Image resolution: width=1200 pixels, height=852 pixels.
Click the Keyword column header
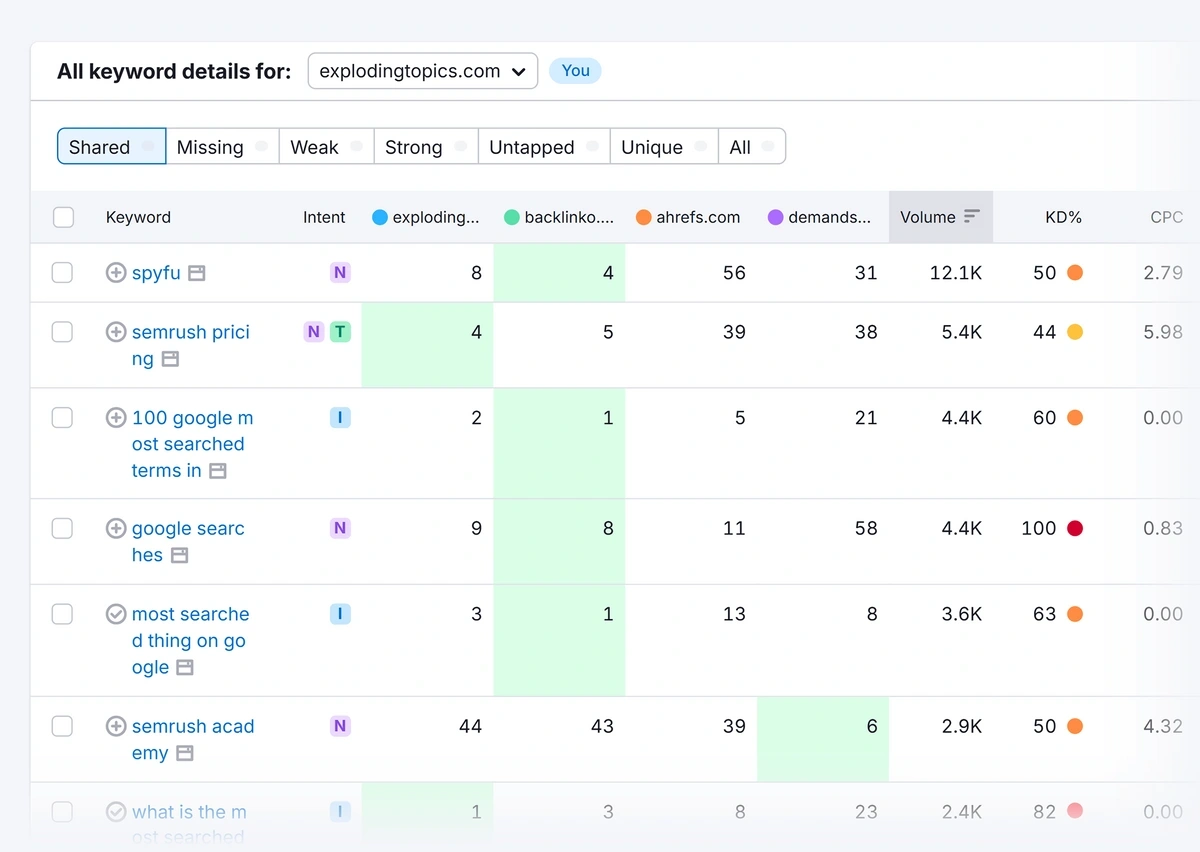[138, 217]
